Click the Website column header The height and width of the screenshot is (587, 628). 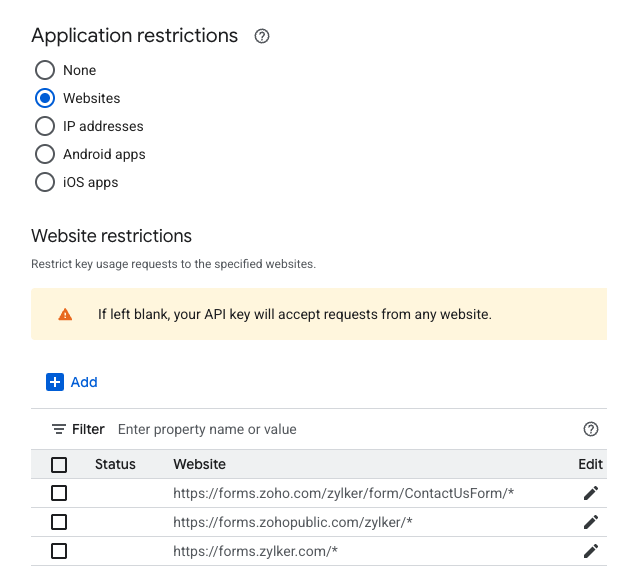[x=199, y=464]
